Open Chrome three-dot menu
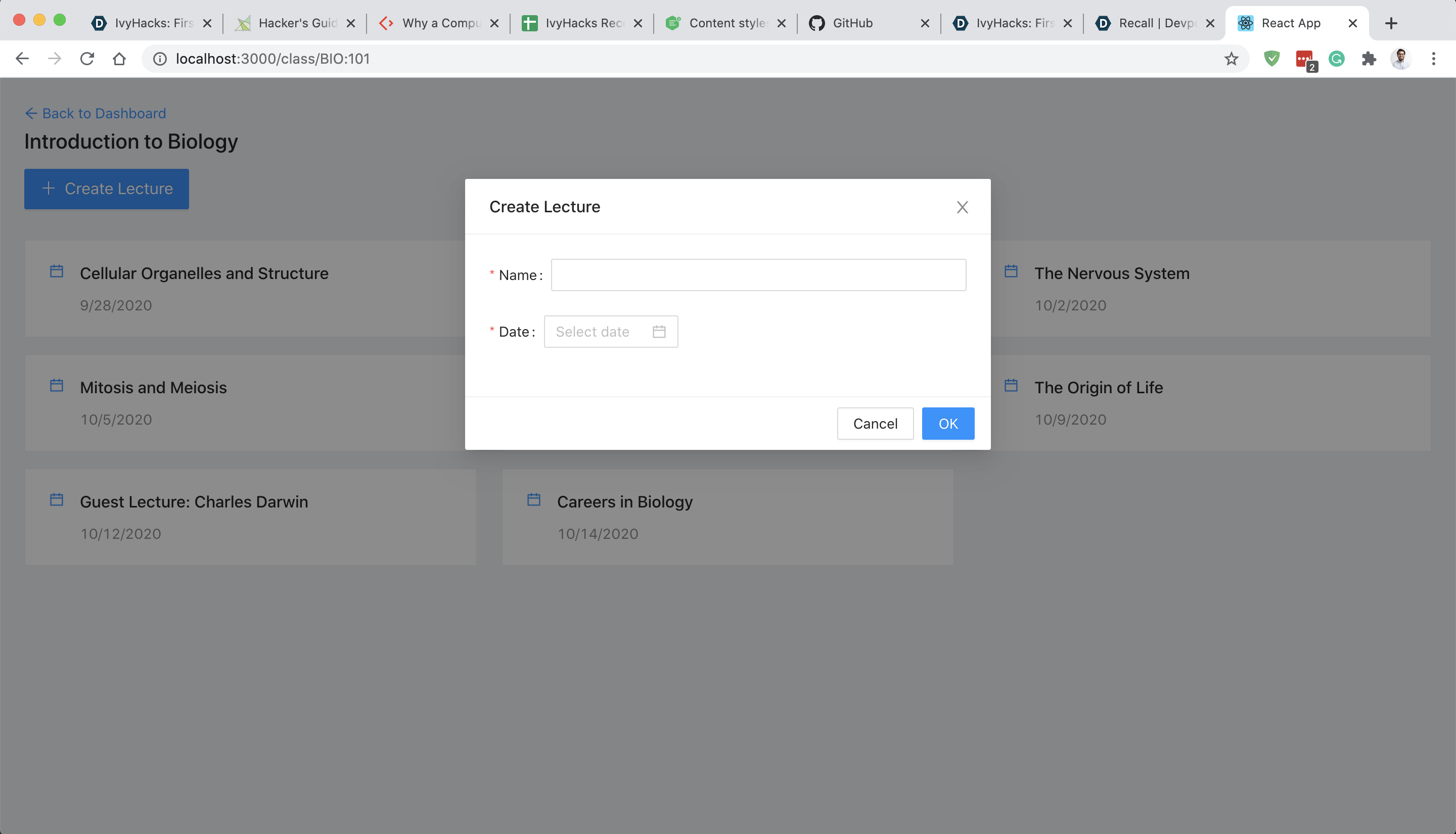The width and height of the screenshot is (1456, 834). pyautogui.click(x=1433, y=59)
